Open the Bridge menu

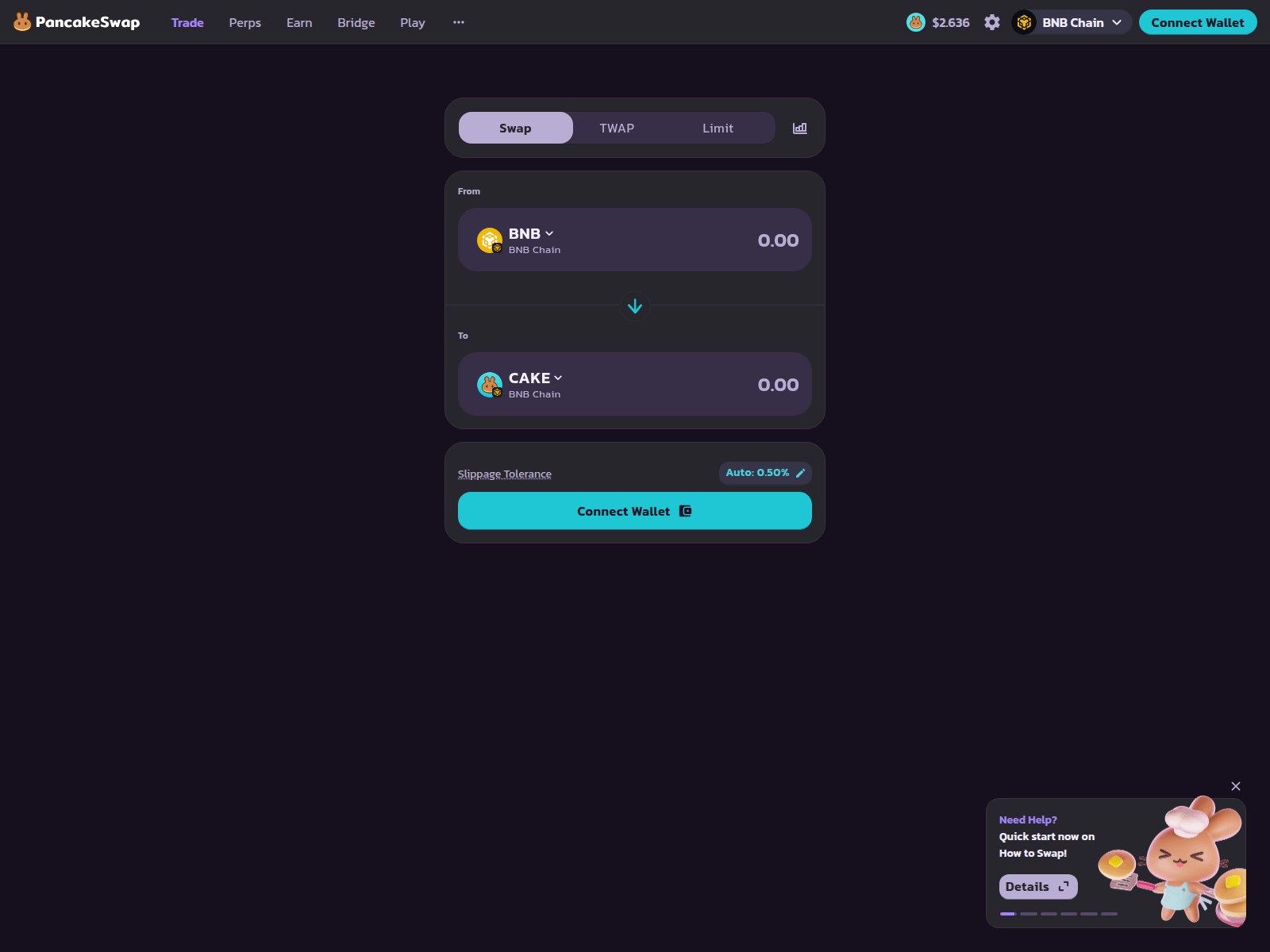356,22
